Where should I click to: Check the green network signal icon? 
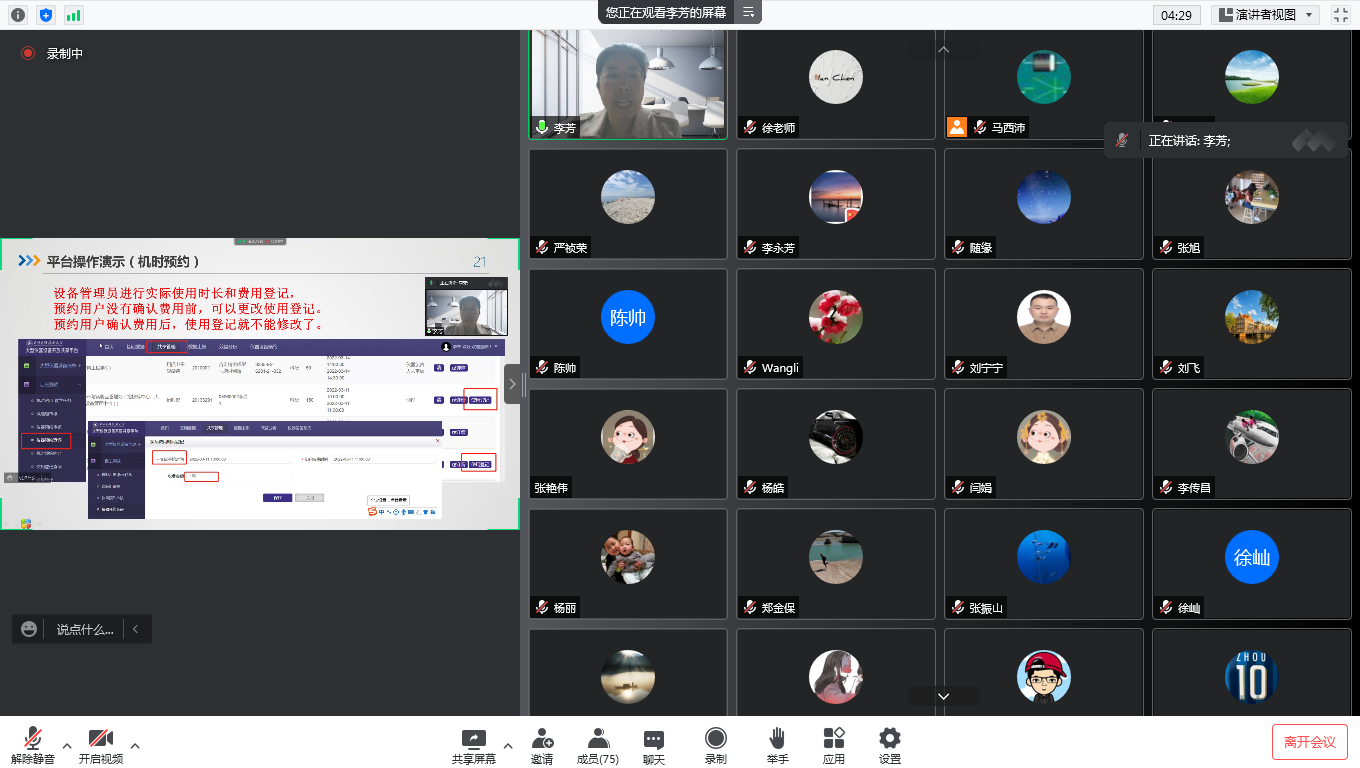(74, 15)
